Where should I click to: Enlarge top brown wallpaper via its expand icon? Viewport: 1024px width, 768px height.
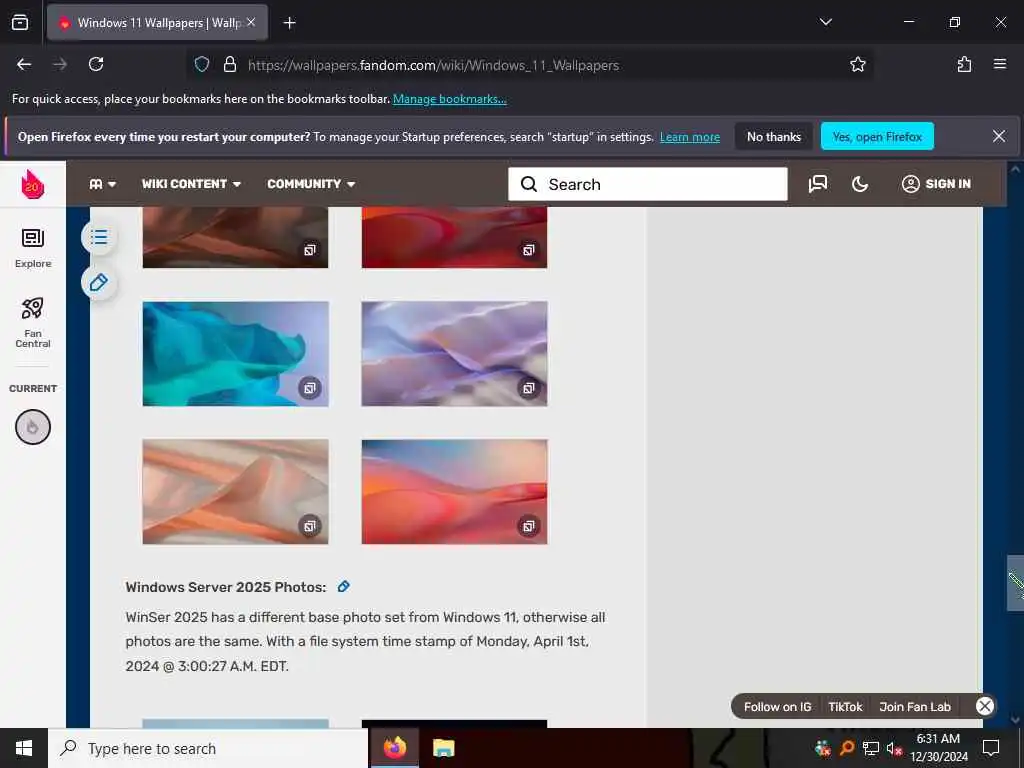click(x=310, y=249)
